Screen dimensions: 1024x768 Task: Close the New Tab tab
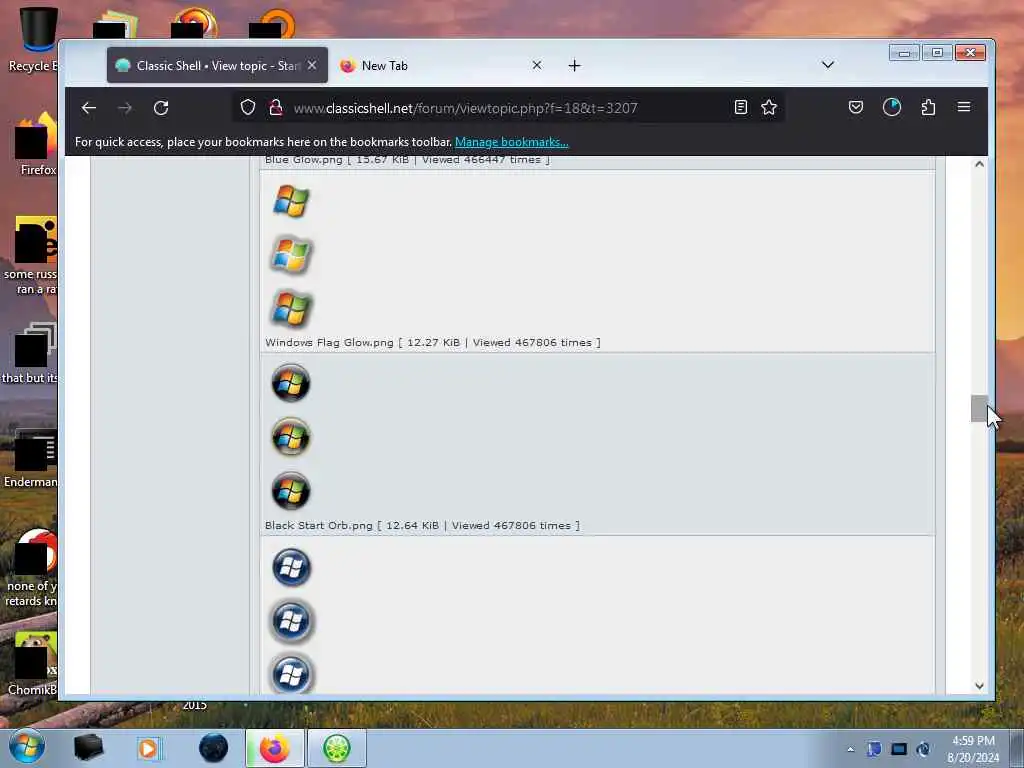(x=537, y=65)
